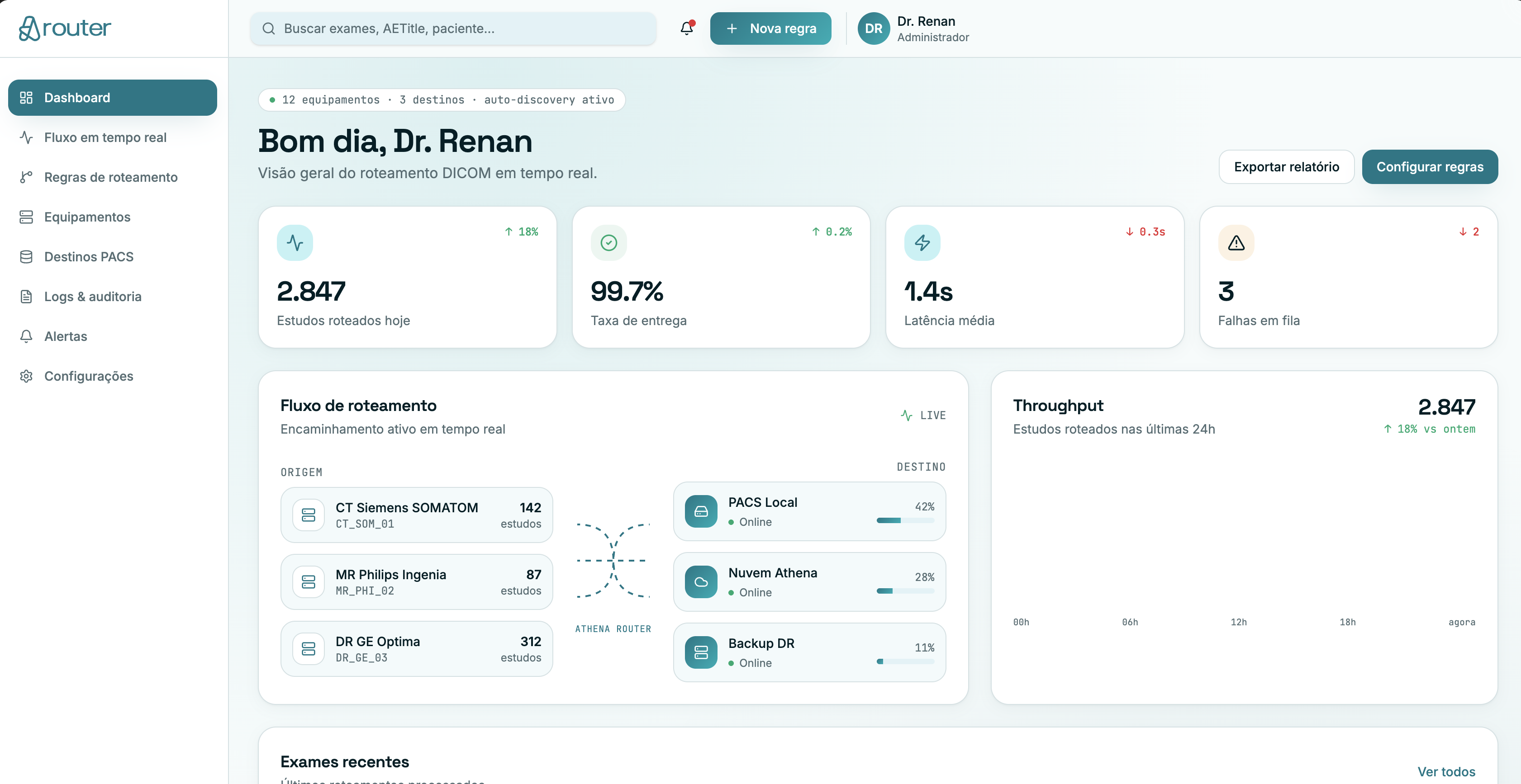Click the 3 Falhas em fila value
The height and width of the screenshot is (784, 1521).
pos(1226,292)
